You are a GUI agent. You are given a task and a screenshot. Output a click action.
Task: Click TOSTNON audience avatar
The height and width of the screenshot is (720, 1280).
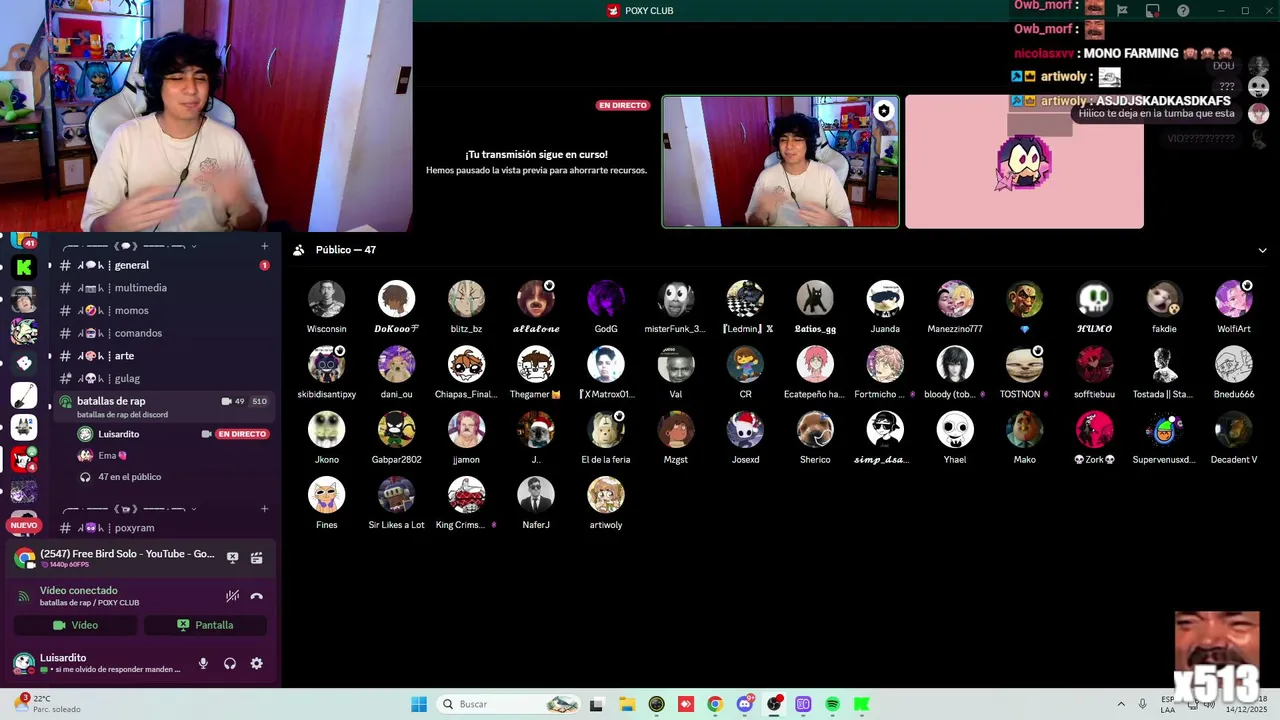[1024, 365]
